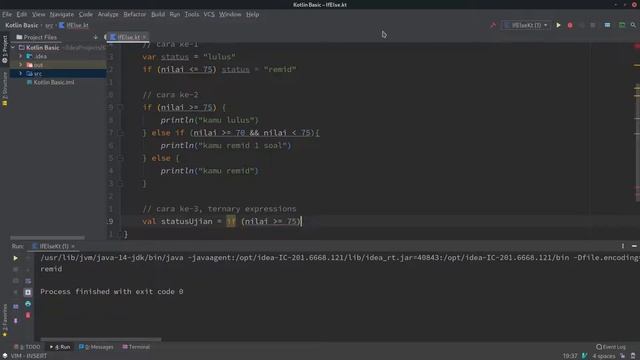Open Search Everywhere magnifier

pos(633,25)
